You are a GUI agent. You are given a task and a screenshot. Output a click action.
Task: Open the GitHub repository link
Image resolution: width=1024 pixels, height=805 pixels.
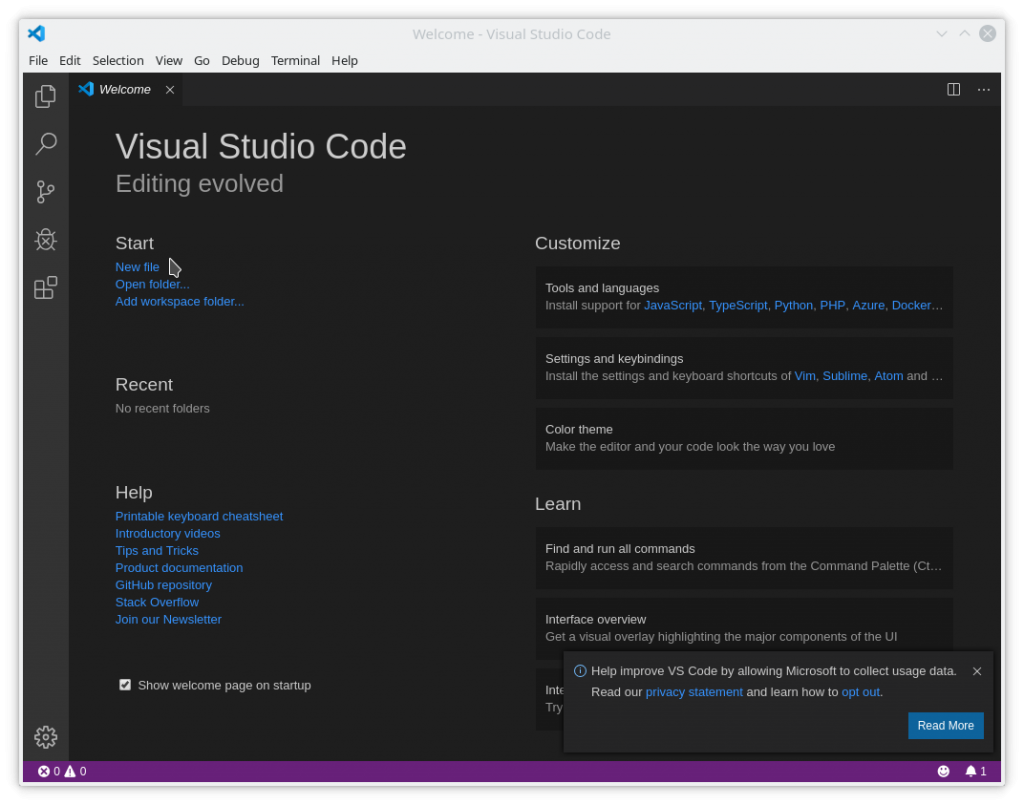[163, 585]
